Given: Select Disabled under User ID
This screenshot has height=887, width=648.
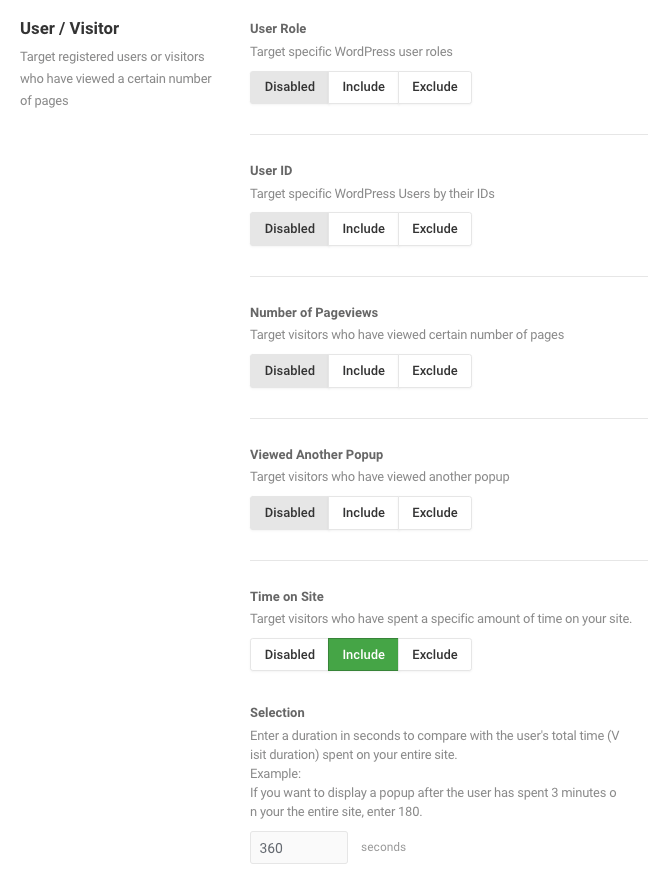Looking at the screenshot, I should 290,229.
